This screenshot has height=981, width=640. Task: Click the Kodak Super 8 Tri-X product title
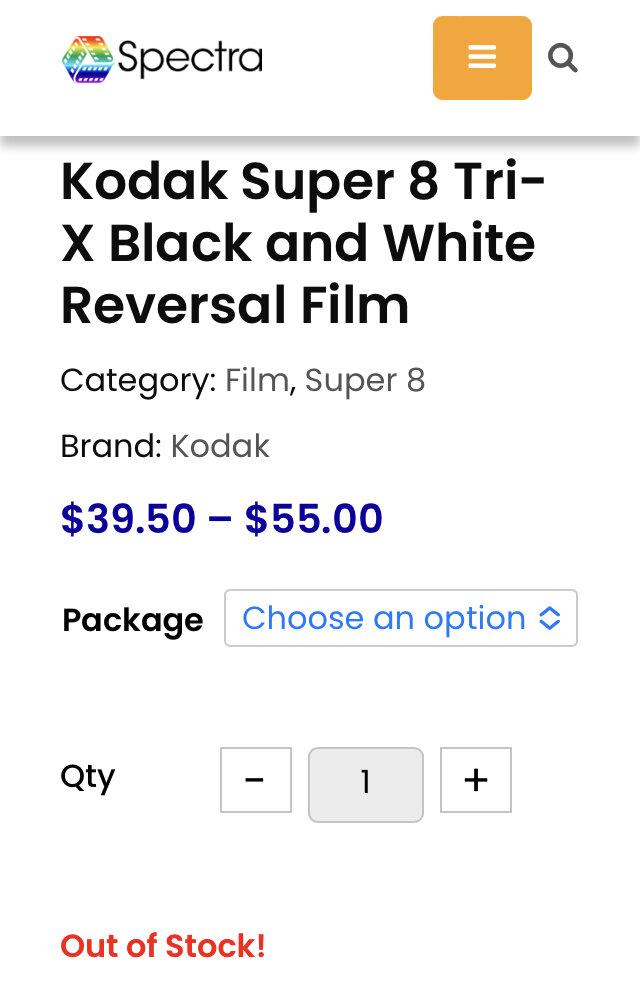click(x=303, y=243)
